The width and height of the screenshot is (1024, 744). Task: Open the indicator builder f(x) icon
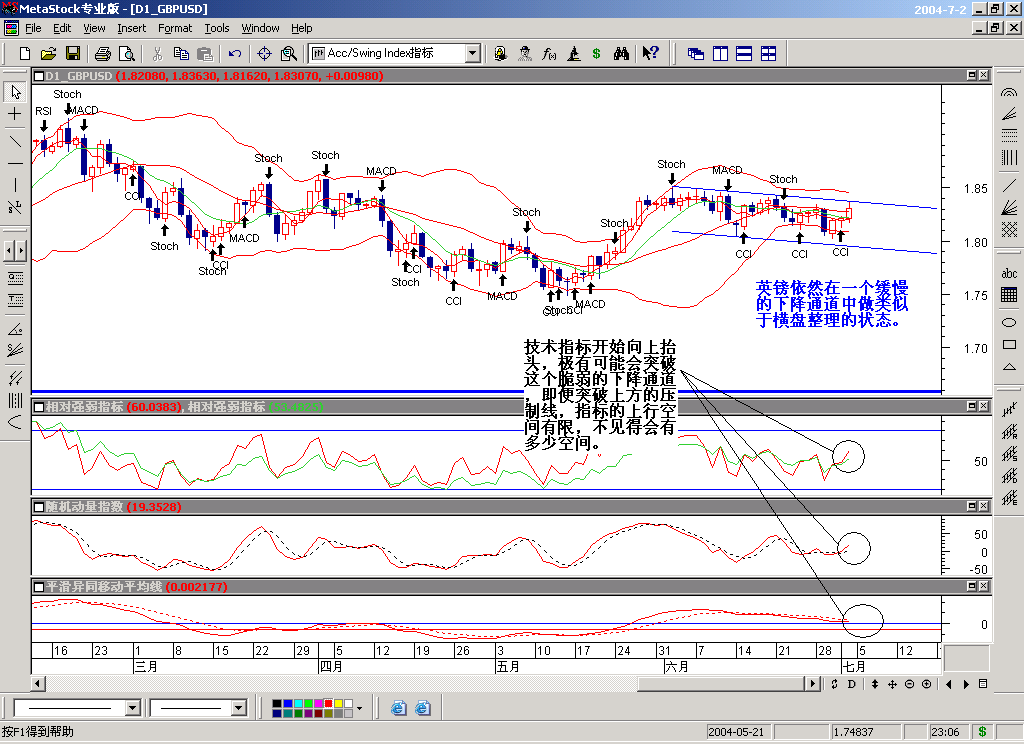pos(549,53)
